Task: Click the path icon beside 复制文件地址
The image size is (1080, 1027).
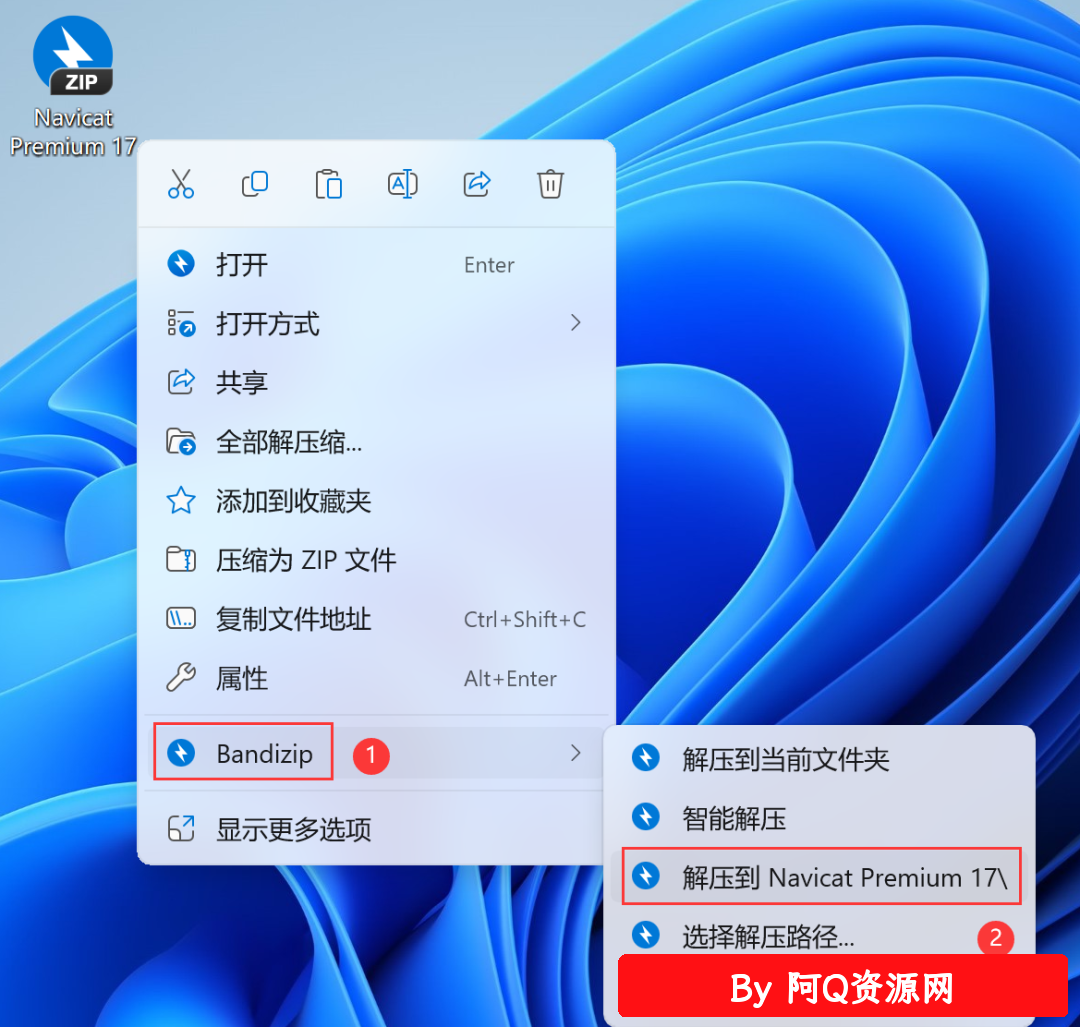Action: tap(181, 619)
